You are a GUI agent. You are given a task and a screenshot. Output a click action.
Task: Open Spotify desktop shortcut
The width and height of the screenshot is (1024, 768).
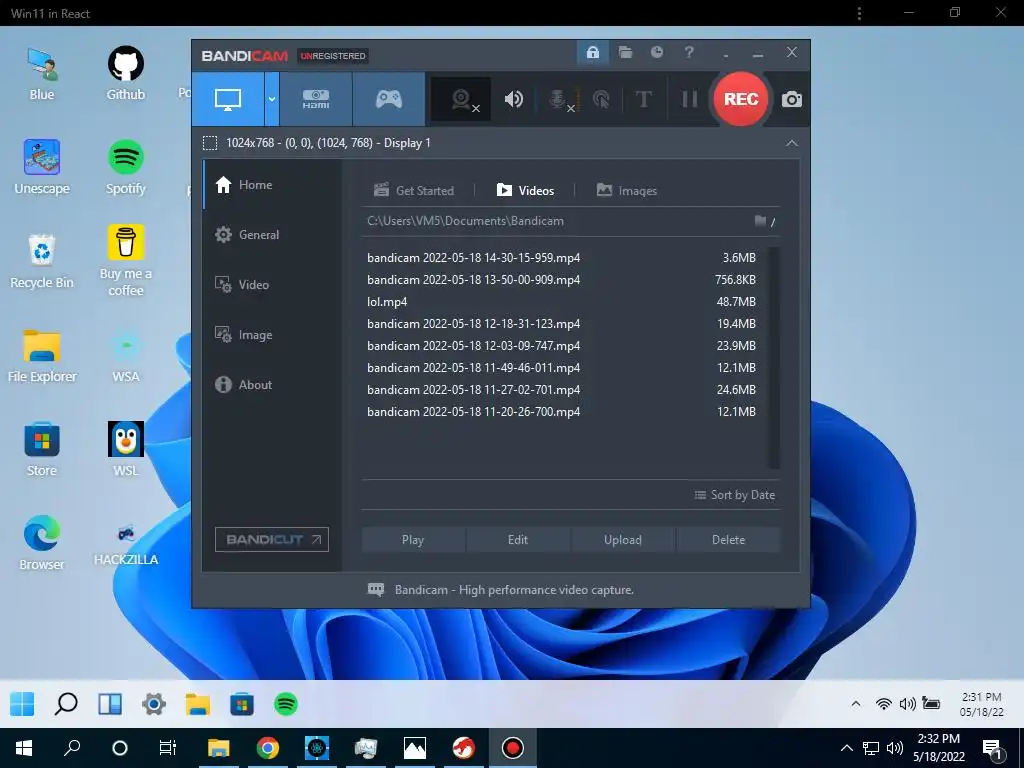[125, 168]
